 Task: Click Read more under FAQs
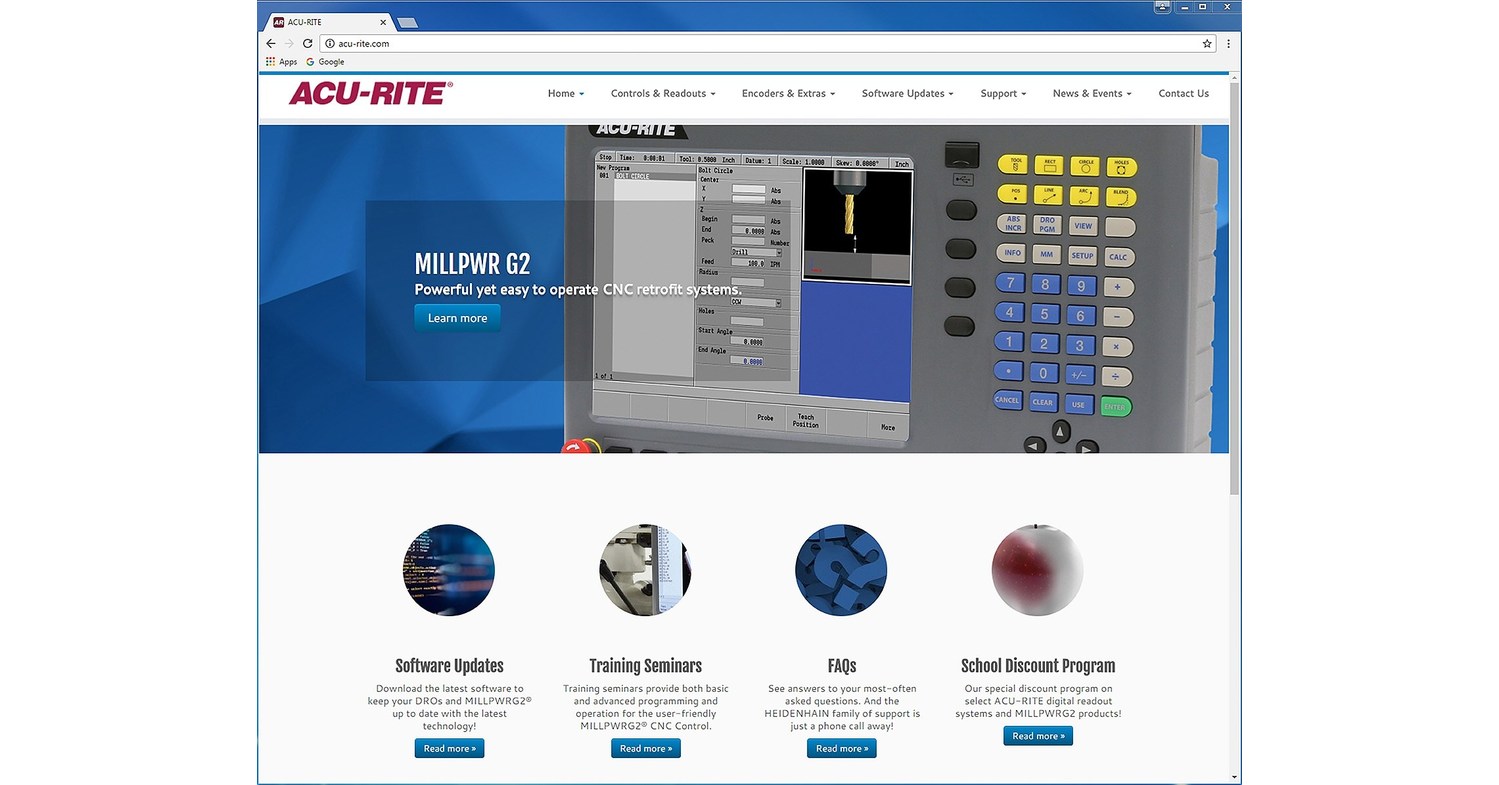841,747
